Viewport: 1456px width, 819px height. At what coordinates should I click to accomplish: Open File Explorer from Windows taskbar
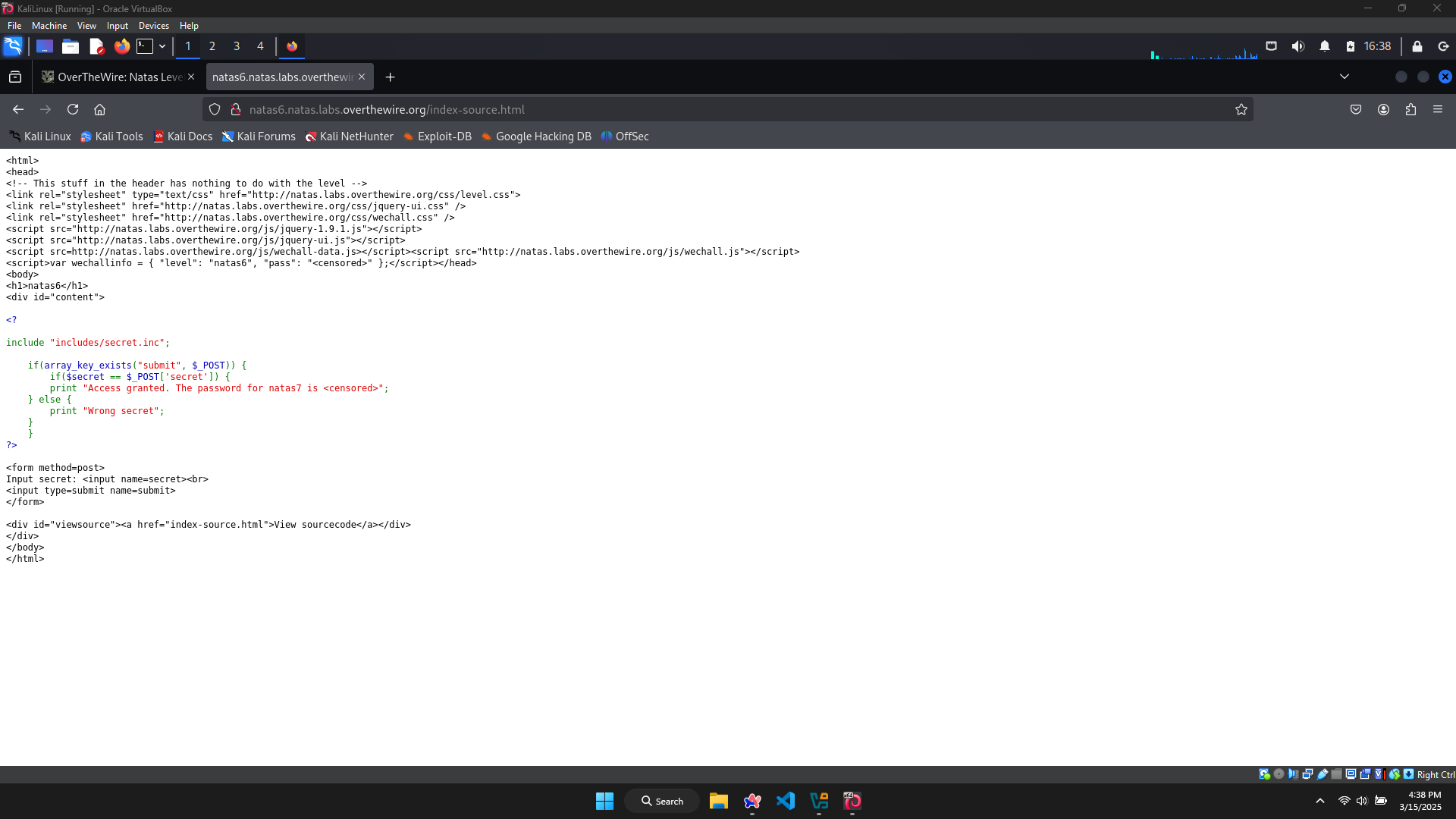(718, 801)
